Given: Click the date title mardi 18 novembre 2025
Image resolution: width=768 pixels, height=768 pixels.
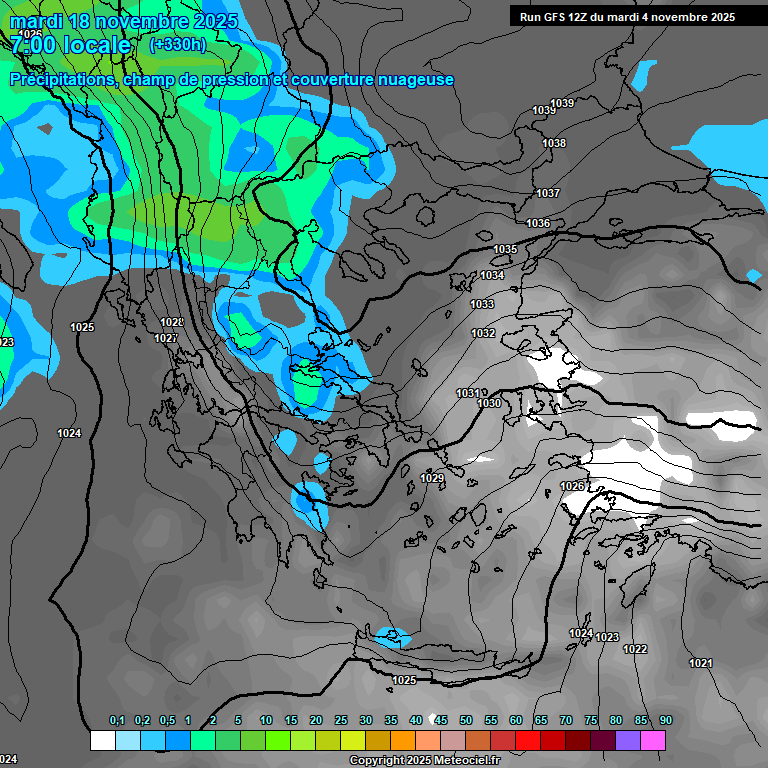Looking at the screenshot, I should [x=123, y=21].
